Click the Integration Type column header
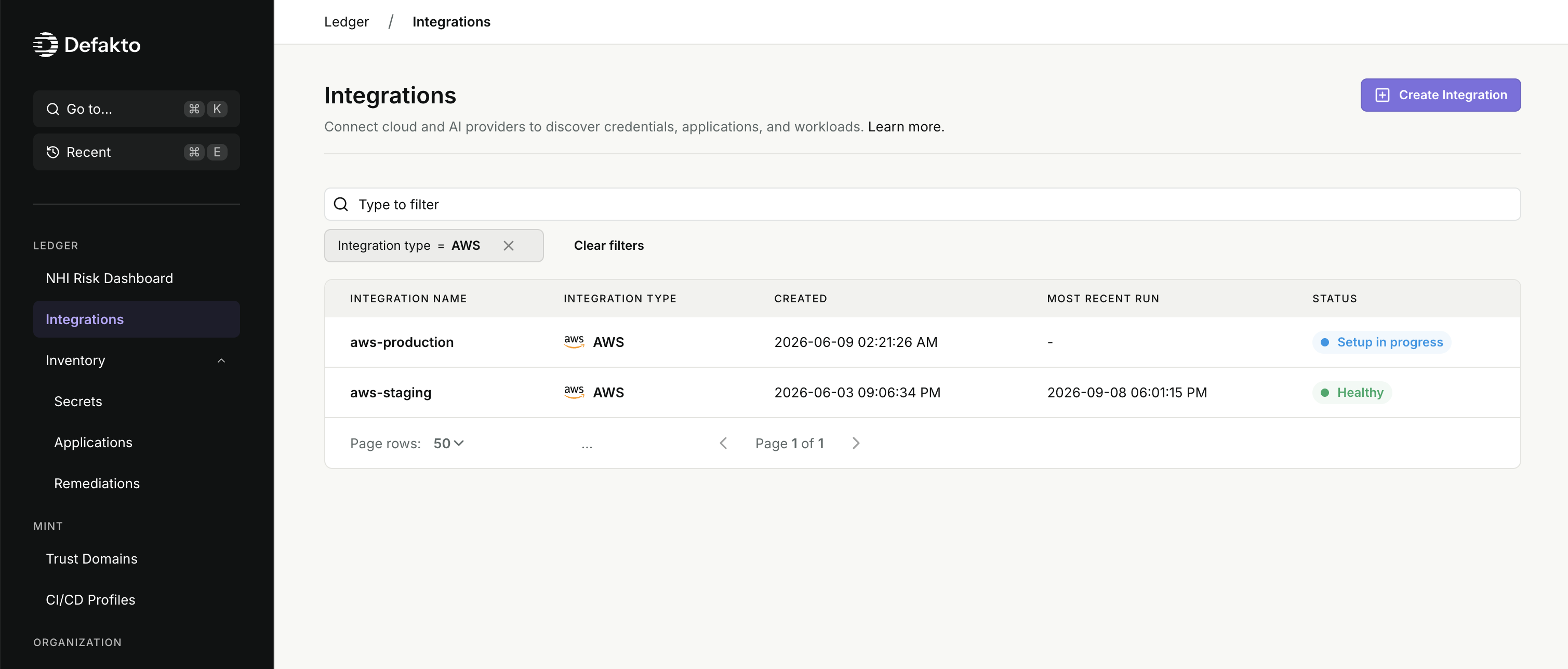 620,299
